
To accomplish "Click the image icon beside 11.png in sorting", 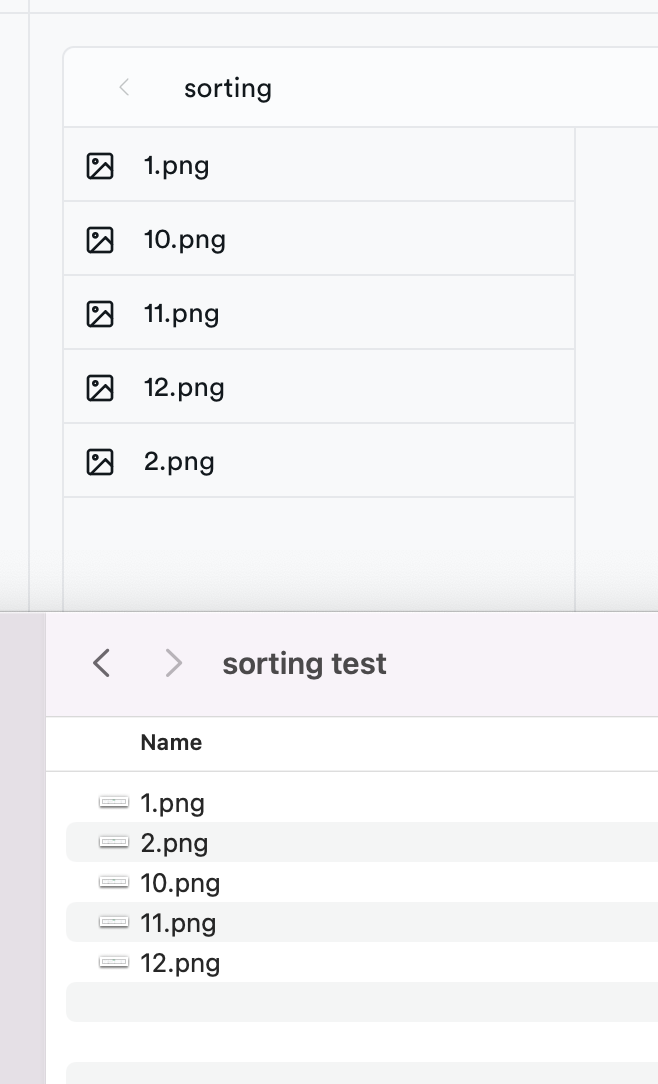I will pyautogui.click(x=100, y=313).
